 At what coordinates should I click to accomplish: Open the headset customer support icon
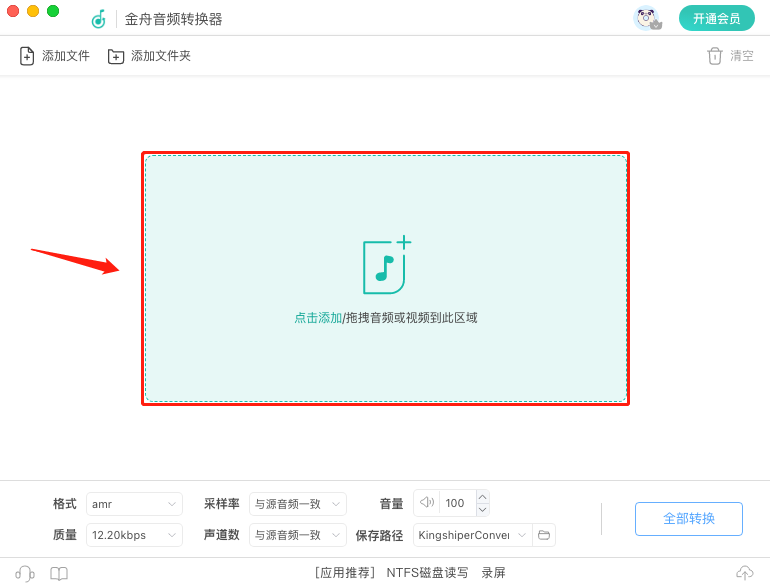point(25,573)
